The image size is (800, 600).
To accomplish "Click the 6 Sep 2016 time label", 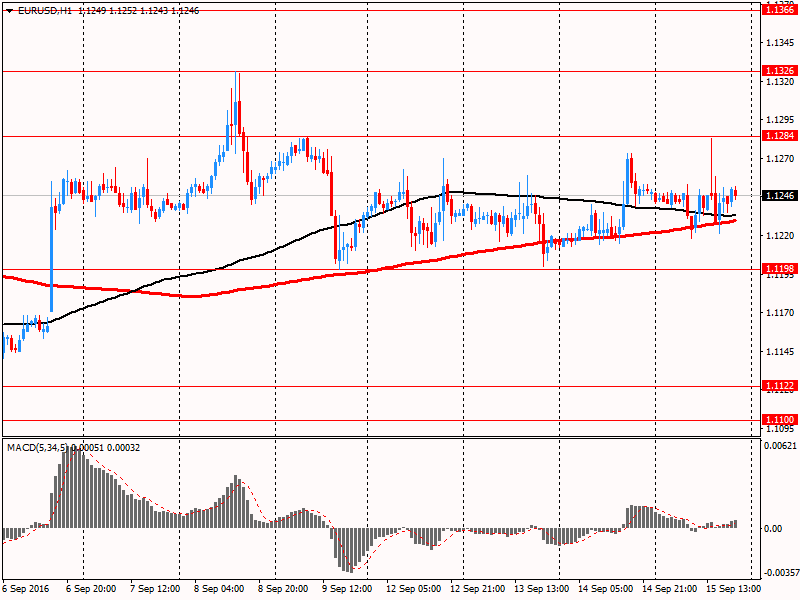I will (x=26, y=589).
